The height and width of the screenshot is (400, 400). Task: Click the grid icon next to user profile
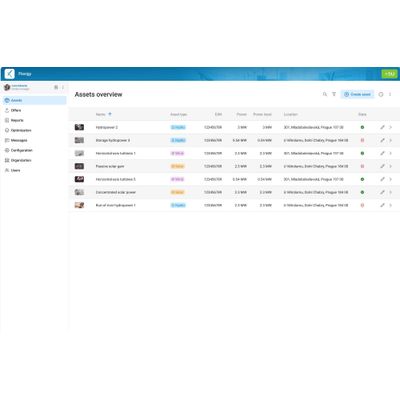[x=56, y=87]
